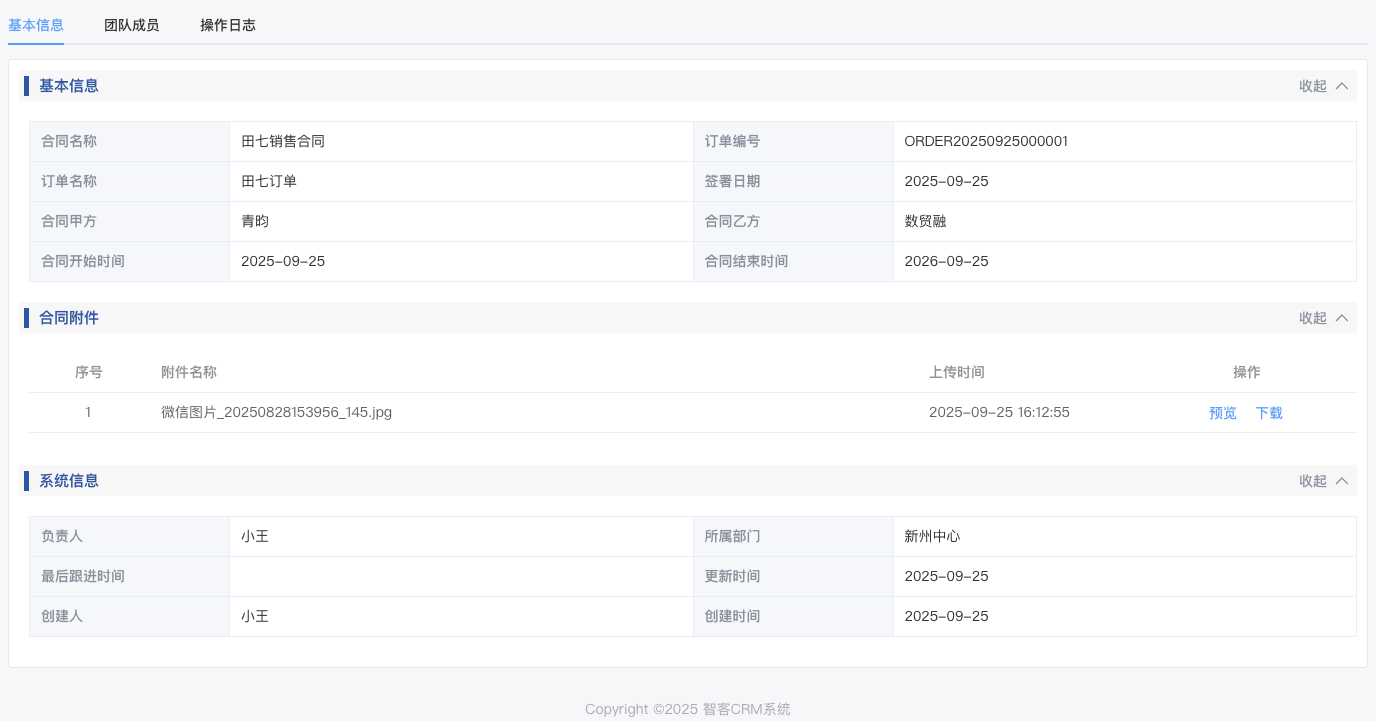Open the 操作日志 tab
This screenshot has width=1376, height=721.
click(227, 25)
